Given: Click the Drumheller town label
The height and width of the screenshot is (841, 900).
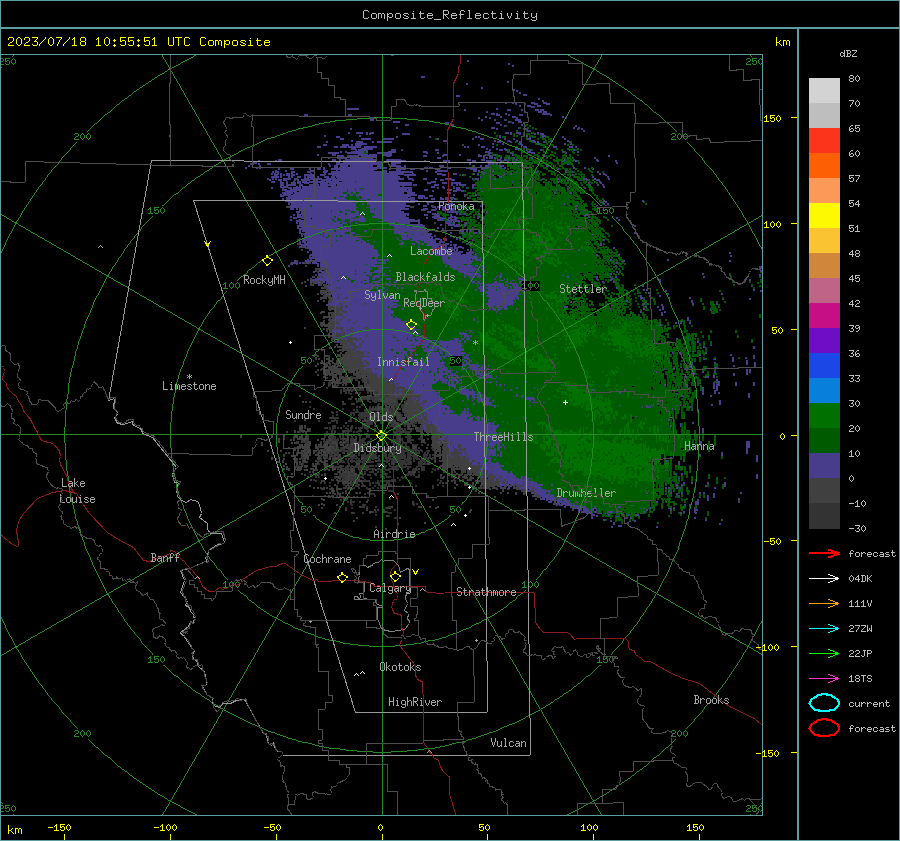Looking at the screenshot, I should [x=586, y=493].
